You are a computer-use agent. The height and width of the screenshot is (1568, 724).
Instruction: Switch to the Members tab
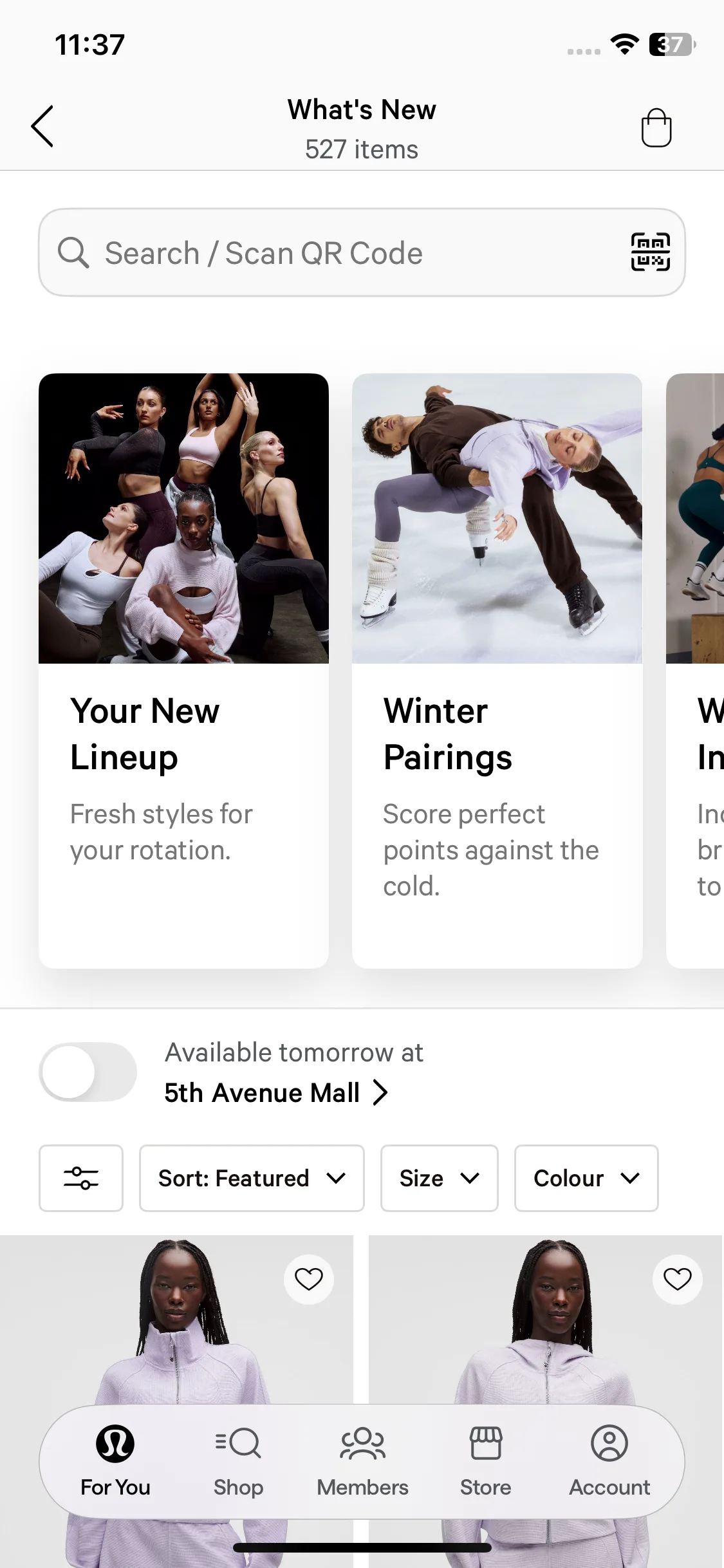click(x=362, y=1461)
